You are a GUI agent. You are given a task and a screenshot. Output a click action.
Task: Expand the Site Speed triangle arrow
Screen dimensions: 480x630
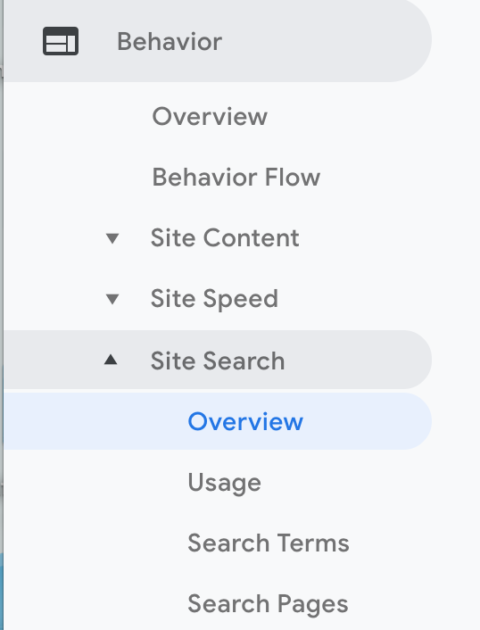(x=112, y=299)
